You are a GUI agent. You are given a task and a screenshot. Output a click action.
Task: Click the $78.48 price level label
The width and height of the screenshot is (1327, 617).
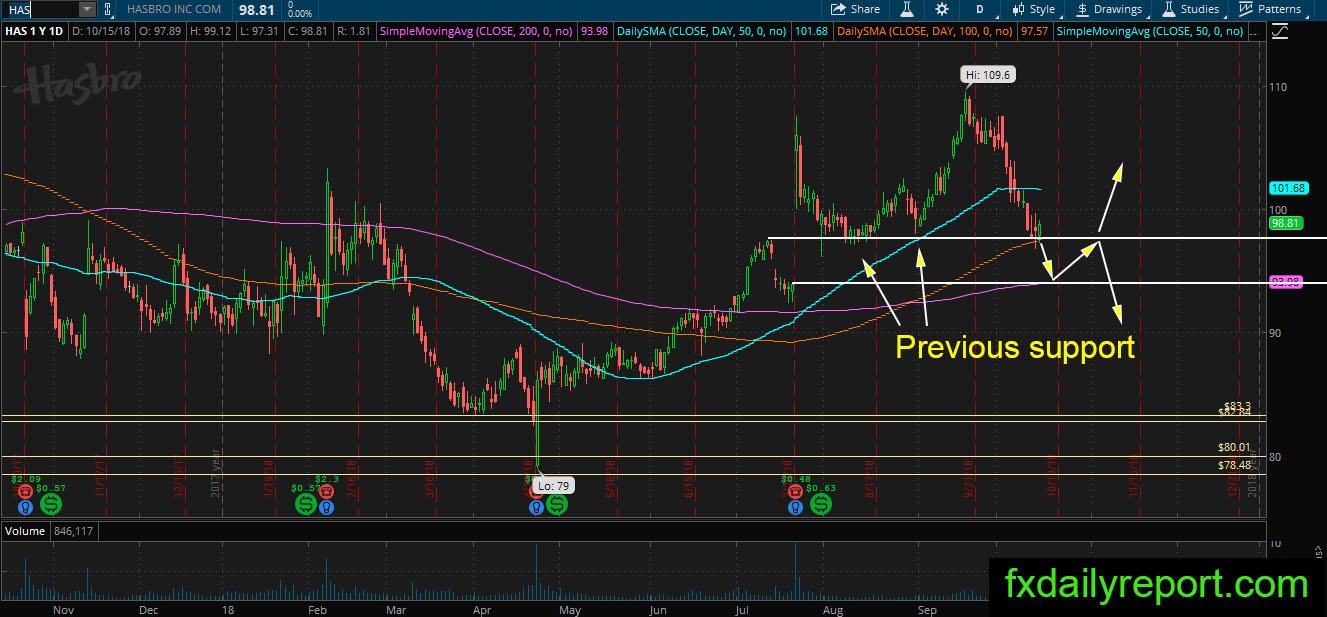pyautogui.click(x=1234, y=465)
